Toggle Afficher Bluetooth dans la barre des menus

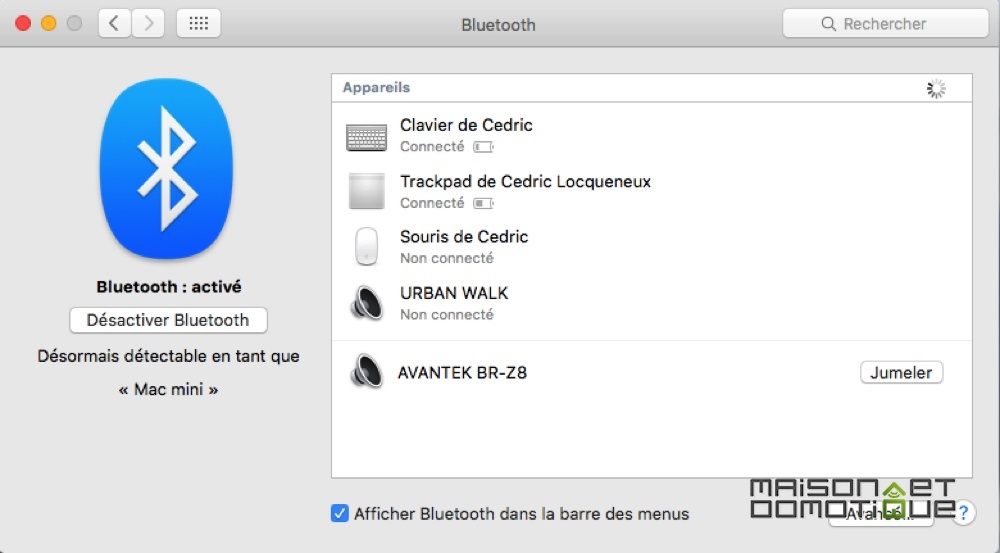click(340, 513)
